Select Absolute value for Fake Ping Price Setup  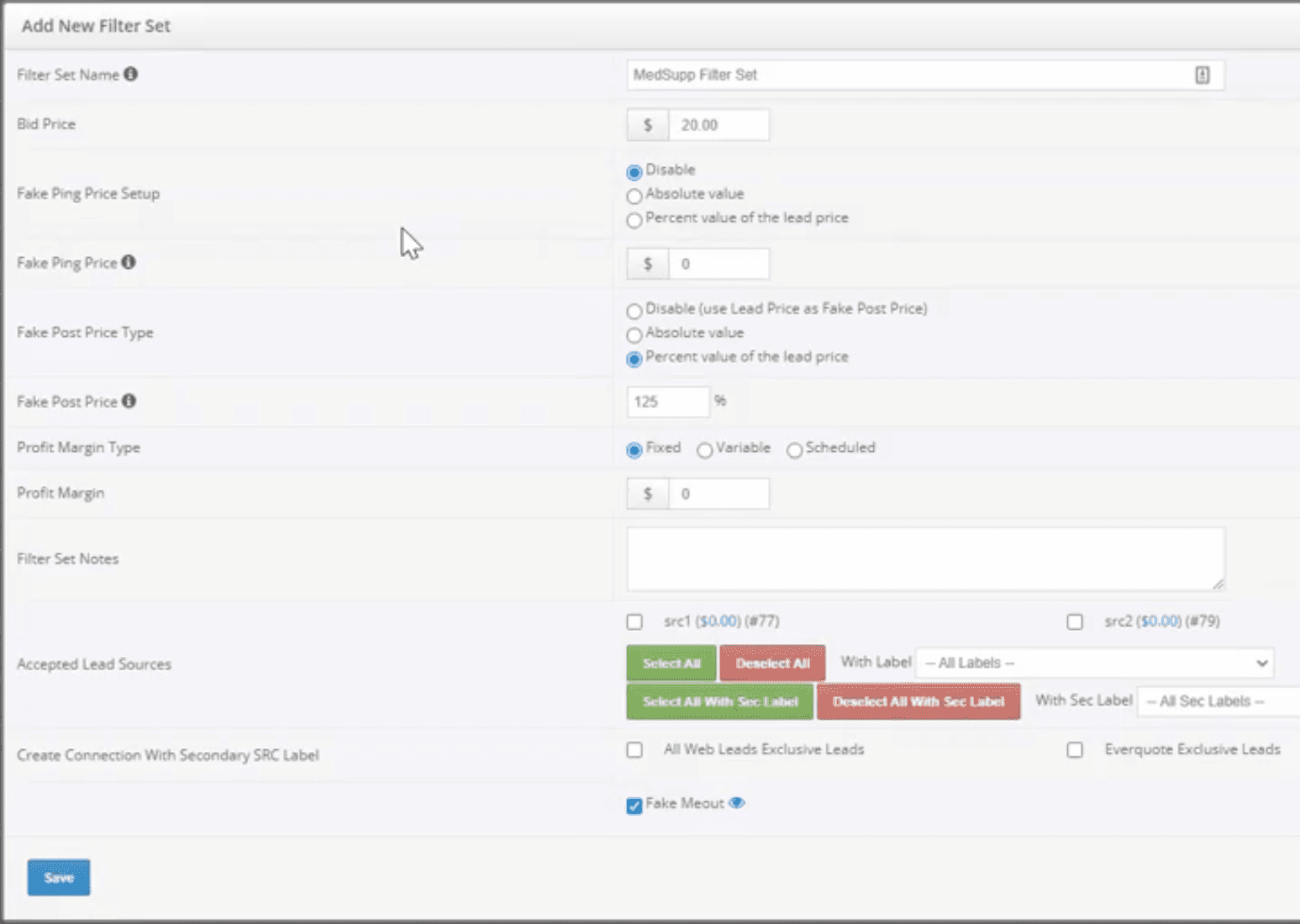(x=634, y=196)
